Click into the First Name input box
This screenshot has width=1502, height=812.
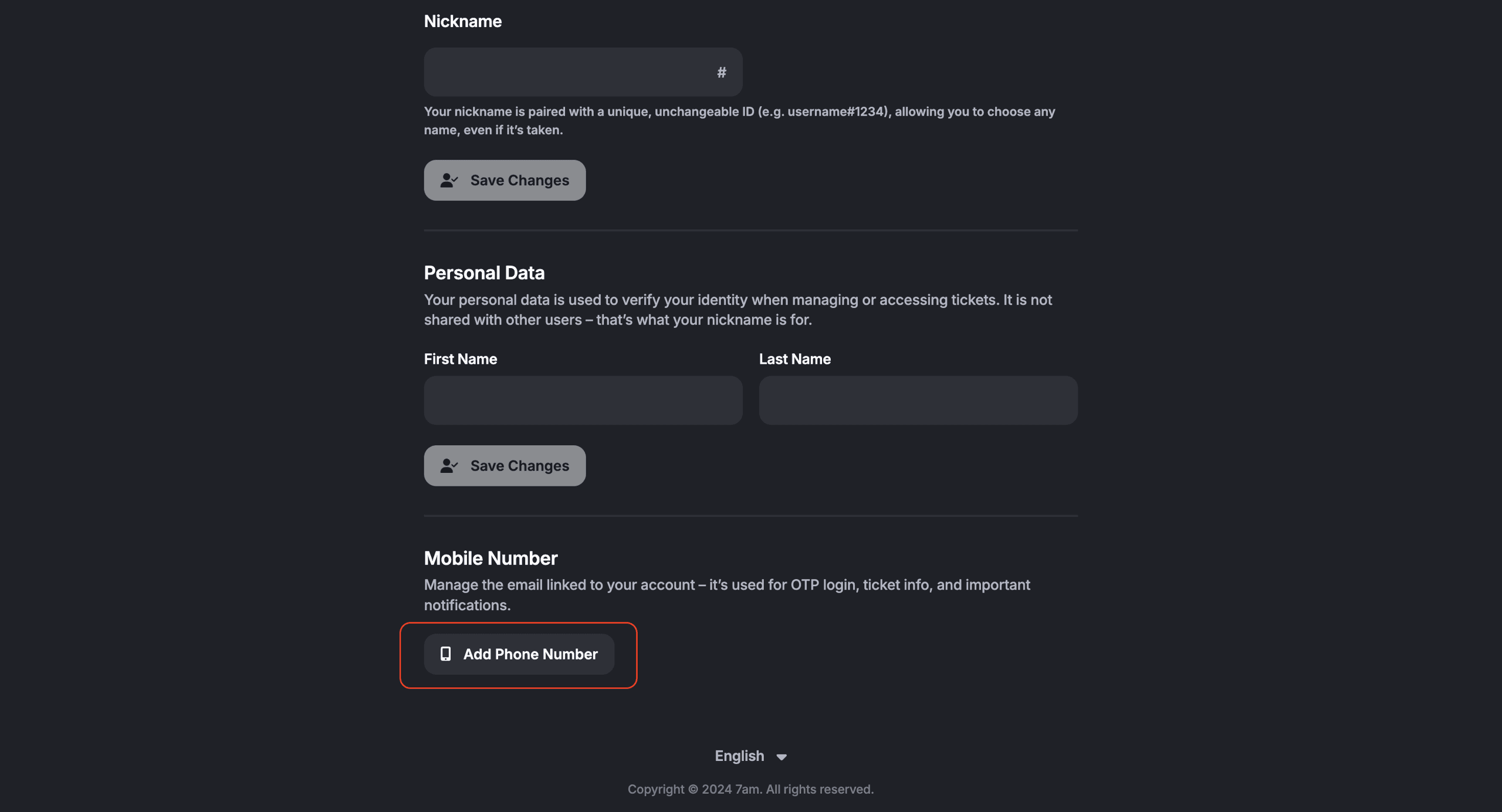point(583,400)
